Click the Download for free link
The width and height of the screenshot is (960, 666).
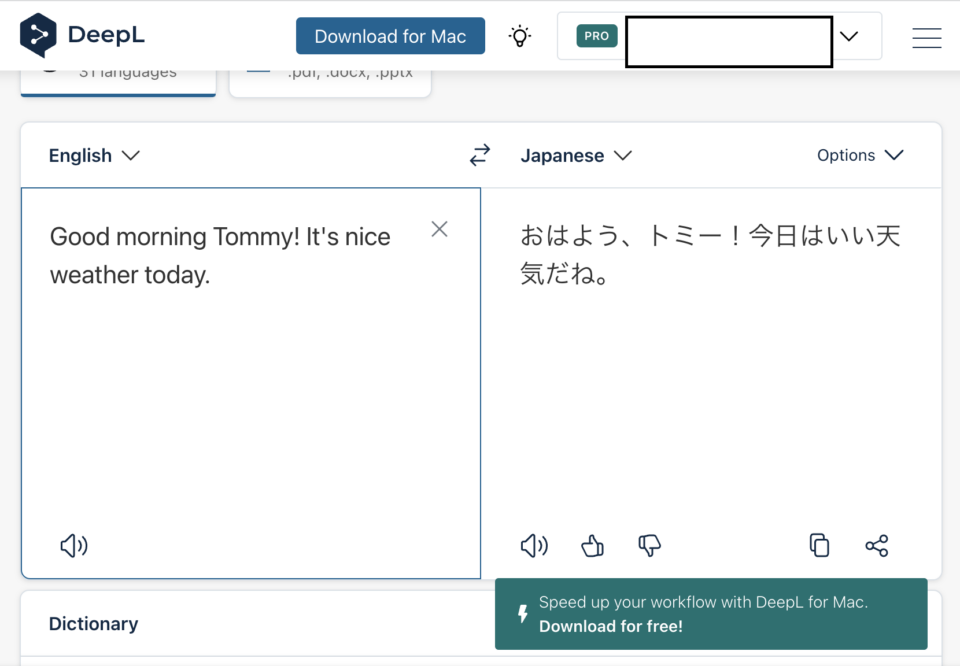pyautogui.click(x=614, y=624)
